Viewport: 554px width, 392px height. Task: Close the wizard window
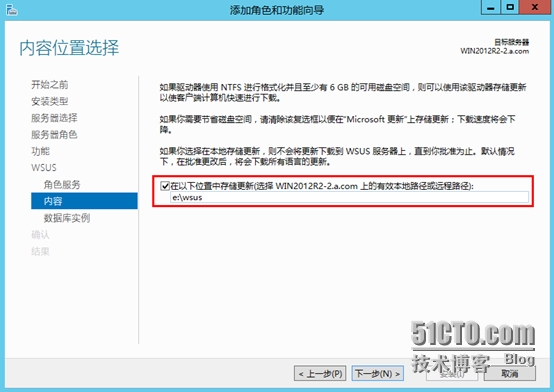point(535,7)
